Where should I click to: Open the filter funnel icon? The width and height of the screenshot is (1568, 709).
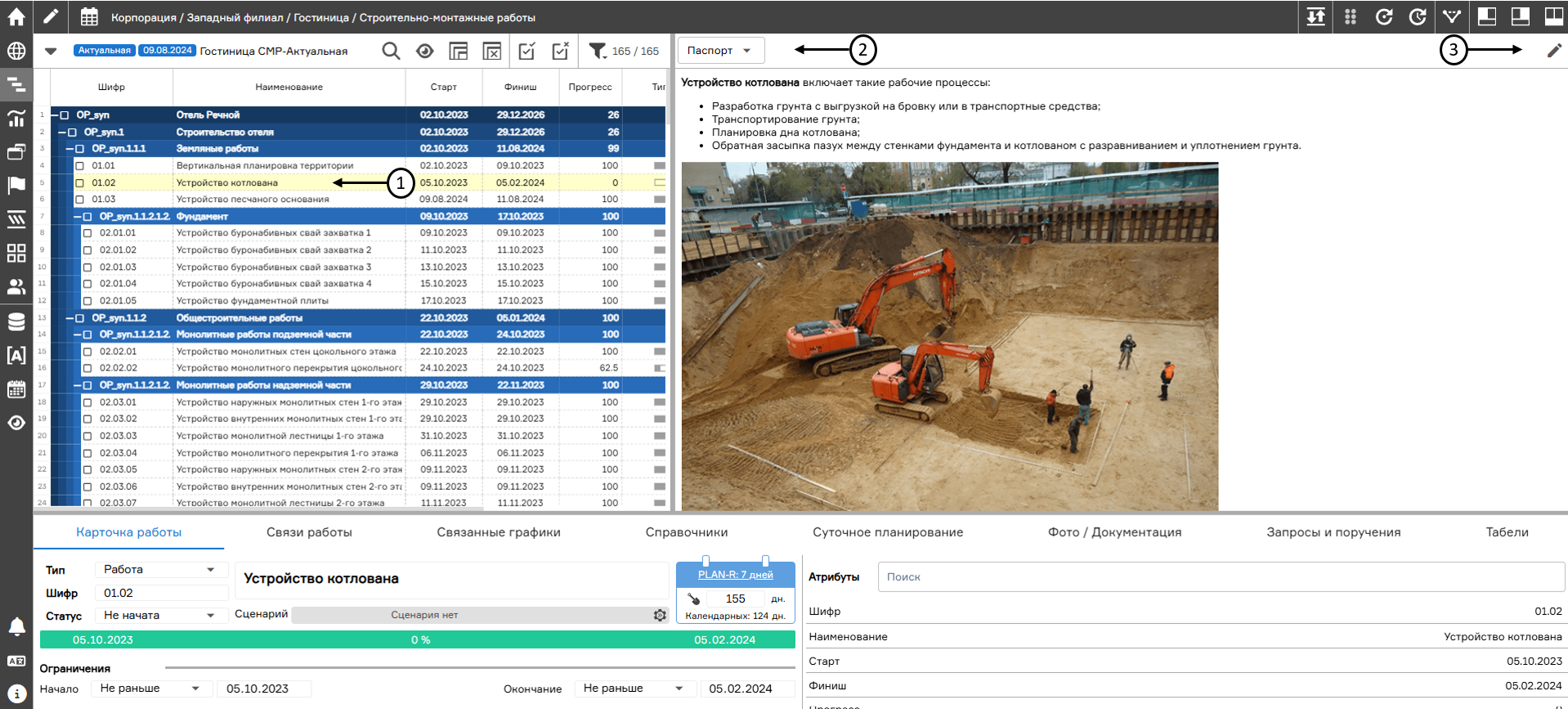[598, 51]
